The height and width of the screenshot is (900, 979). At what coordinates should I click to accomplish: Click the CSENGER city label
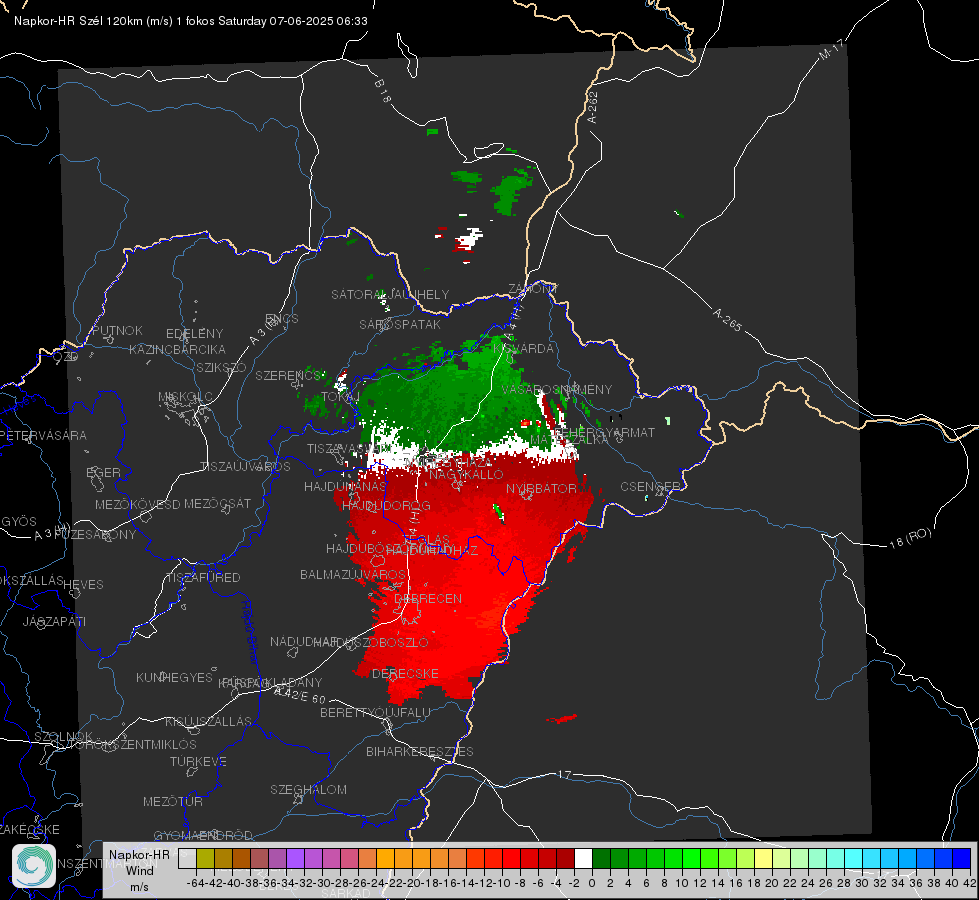(x=650, y=486)
